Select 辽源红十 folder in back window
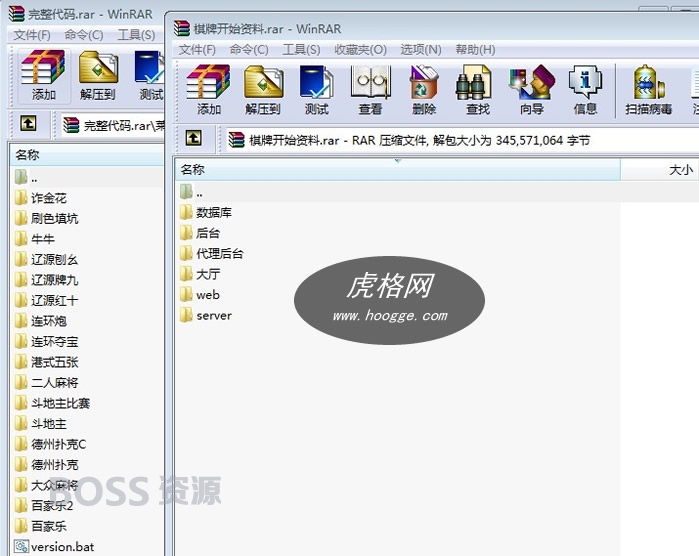Viewport: 699px width, 556px height. click(46, 301)
